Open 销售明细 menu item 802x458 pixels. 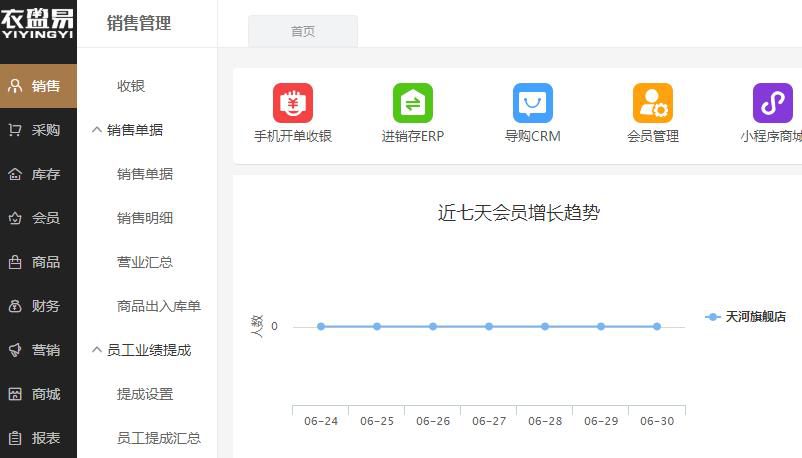[x=145, y=218]
